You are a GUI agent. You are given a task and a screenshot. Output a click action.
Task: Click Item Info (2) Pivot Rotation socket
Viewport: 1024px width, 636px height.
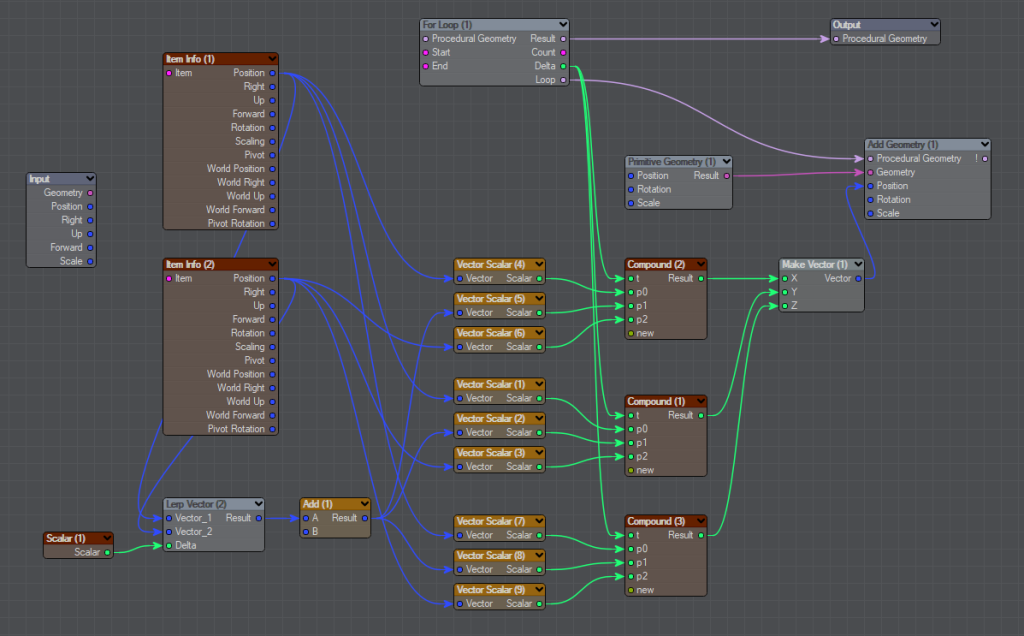click(272, 430)
